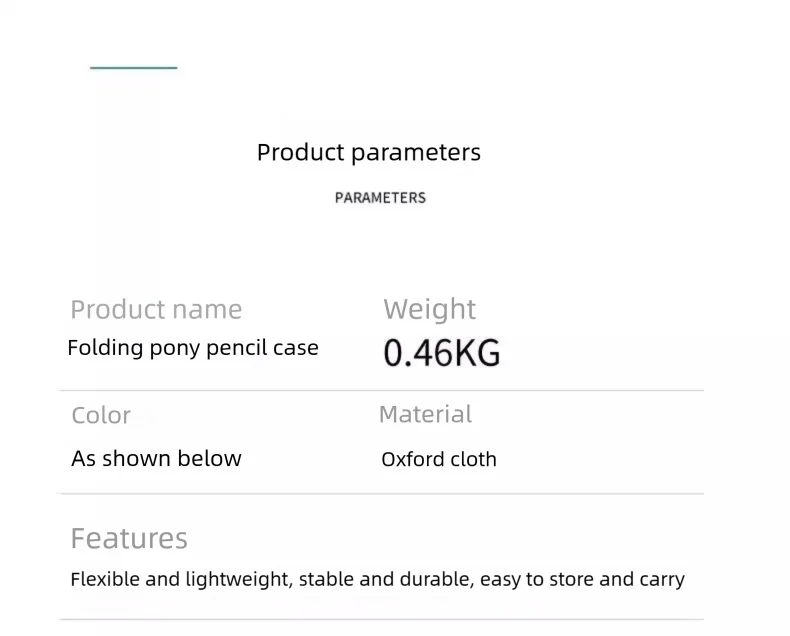Screen dimensions: 790x636
Task: Select the uppercase 'PARAMETERS' subtitle
Action: point(380,198)
